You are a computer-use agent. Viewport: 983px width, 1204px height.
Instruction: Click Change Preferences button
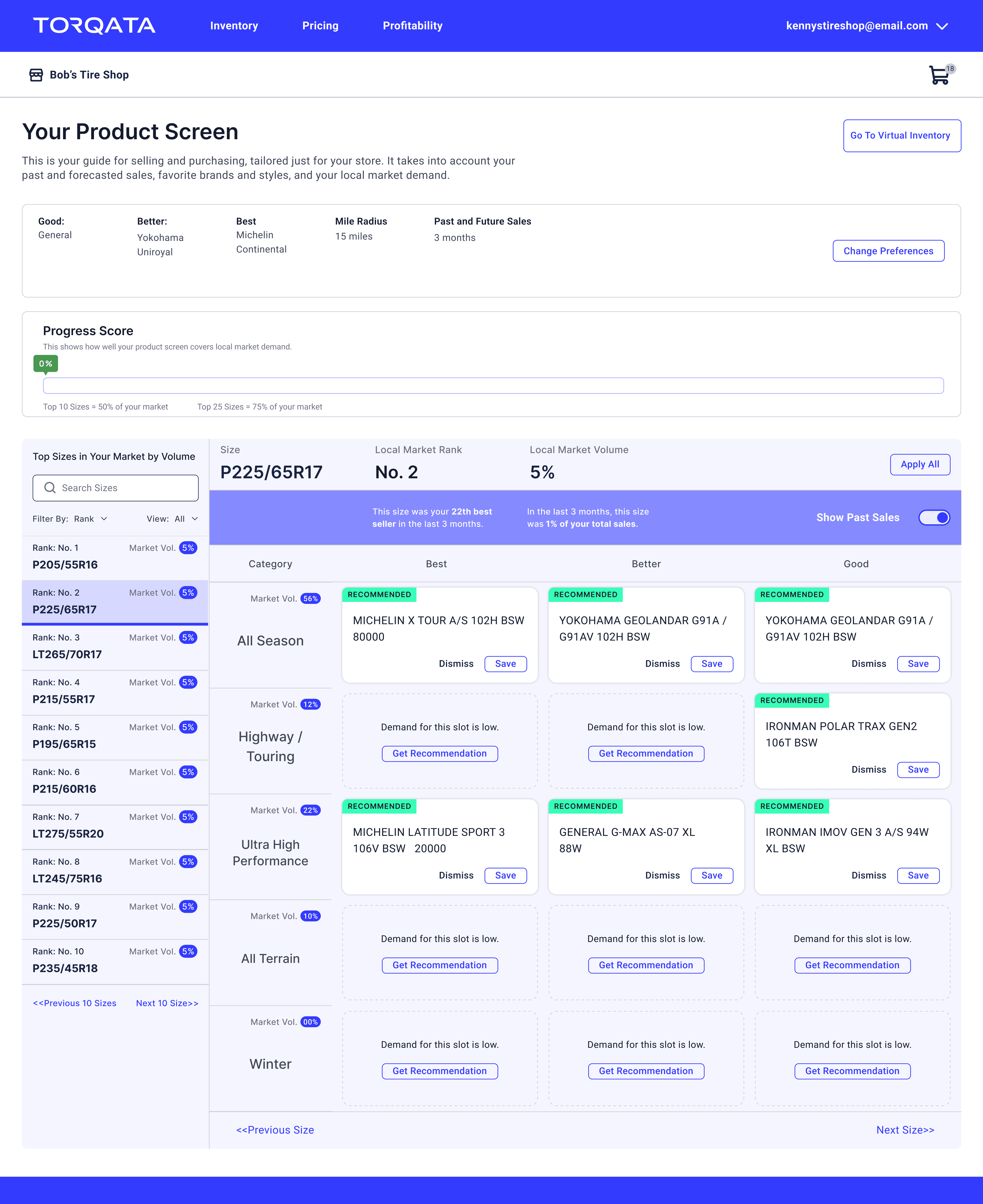coord(888,251)
